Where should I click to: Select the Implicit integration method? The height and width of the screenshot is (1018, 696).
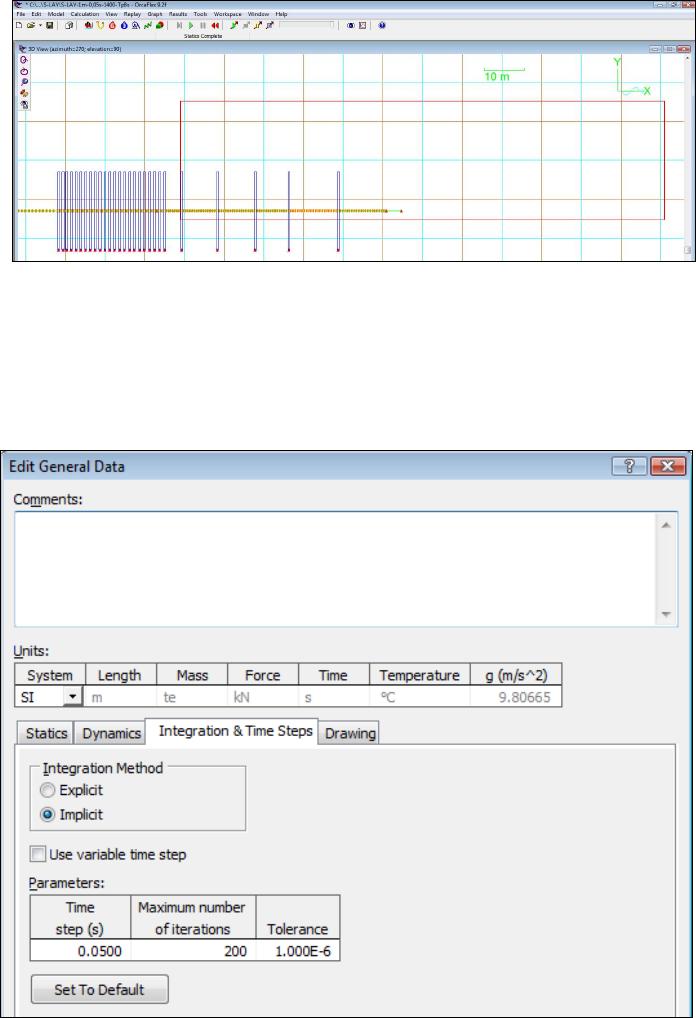click(49, 814)
